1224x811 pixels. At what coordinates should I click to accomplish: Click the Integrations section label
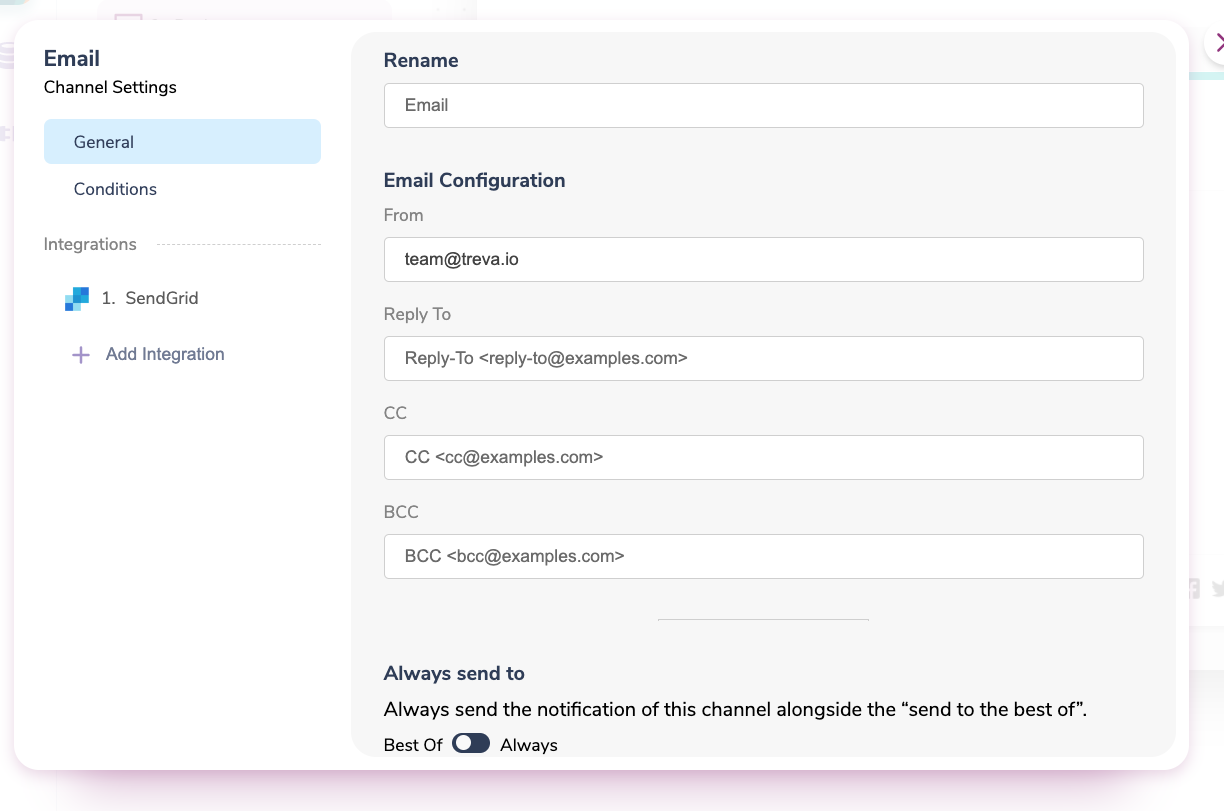(x=90, y=244)
